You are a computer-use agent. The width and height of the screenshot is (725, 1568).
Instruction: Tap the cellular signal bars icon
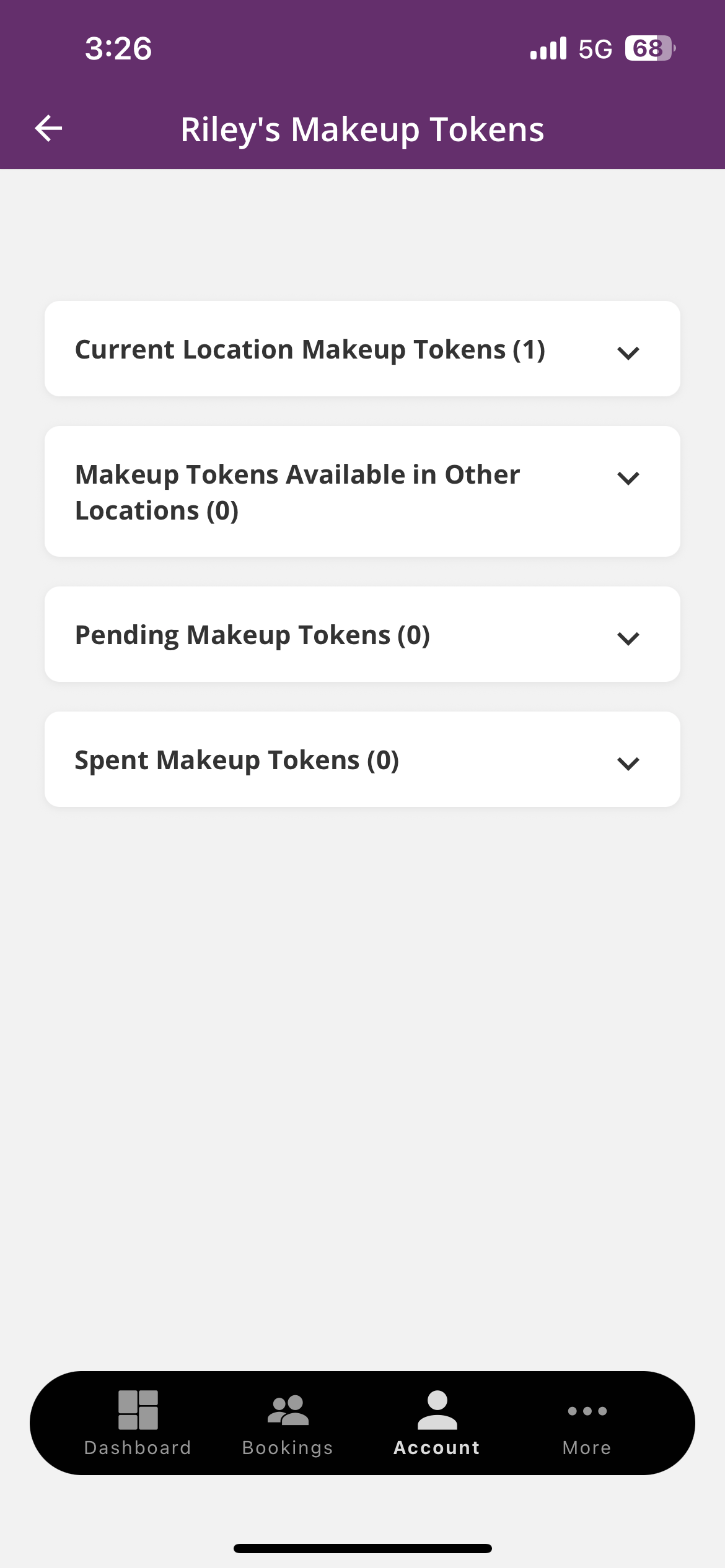coord(548,48)
